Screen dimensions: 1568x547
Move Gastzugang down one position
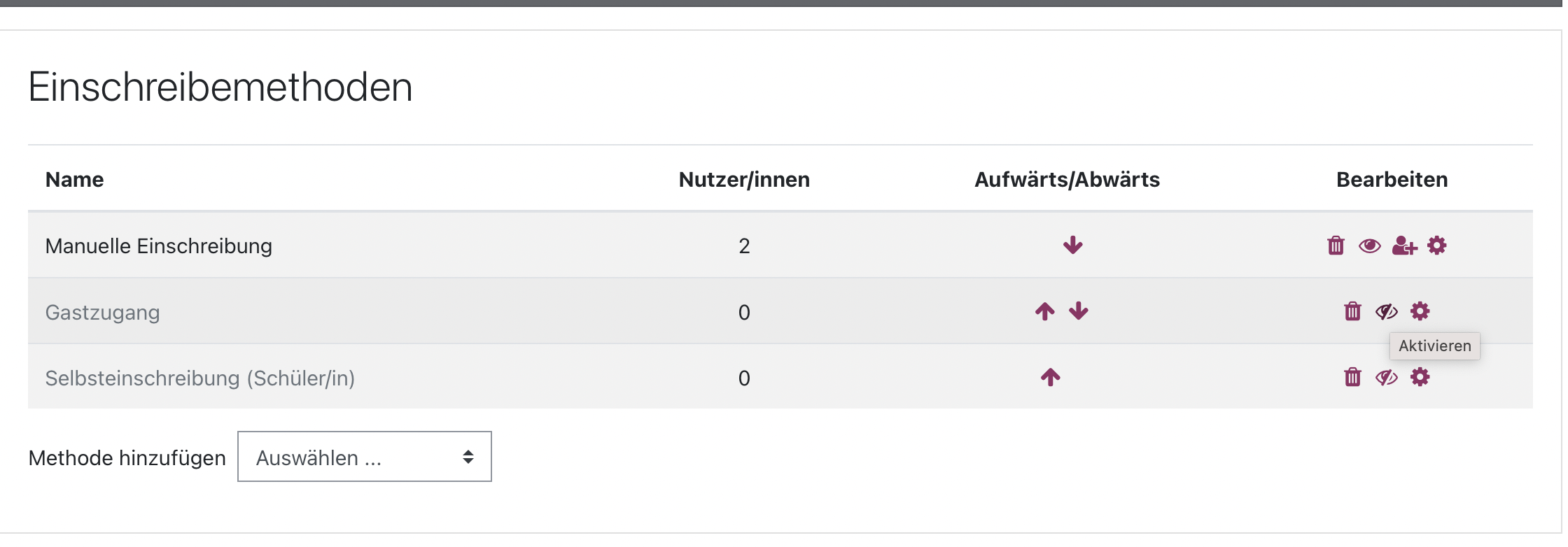click(x=1079, y=311)
